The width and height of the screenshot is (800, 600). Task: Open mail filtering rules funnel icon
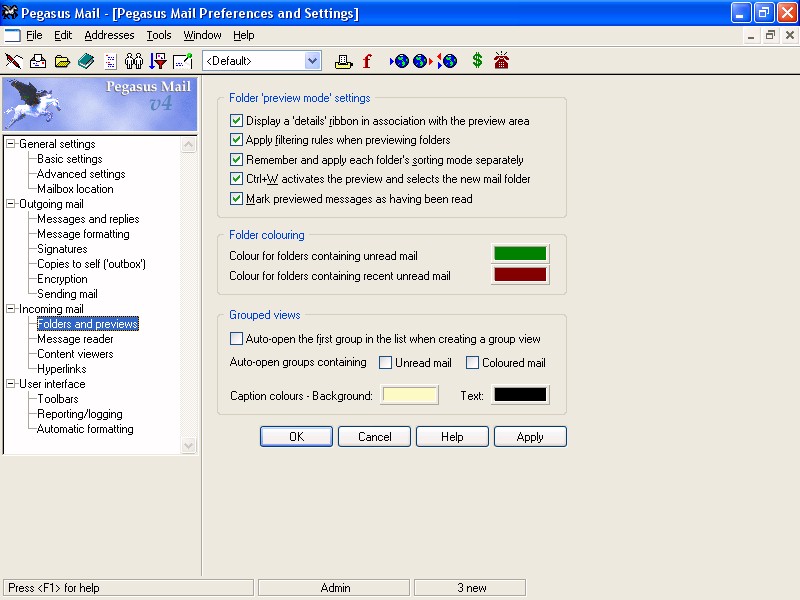(158, 61)
